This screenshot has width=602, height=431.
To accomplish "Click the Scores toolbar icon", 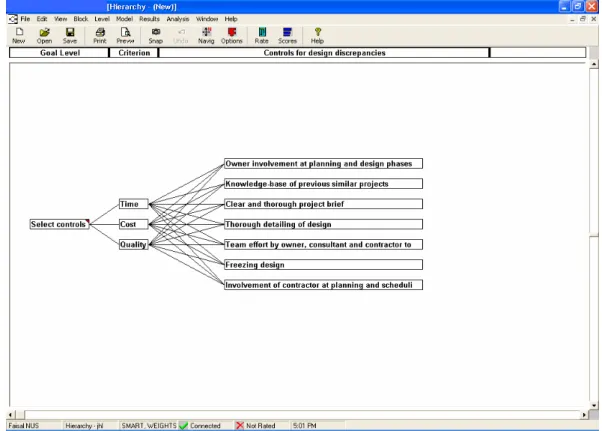I will tap(287, 36).
